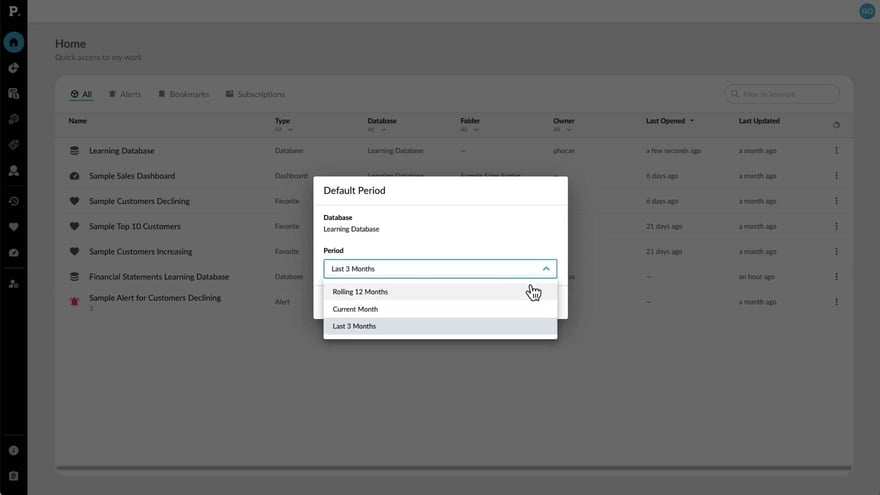
Task: Click the Last Updated column header
Action: pos(759,121)
